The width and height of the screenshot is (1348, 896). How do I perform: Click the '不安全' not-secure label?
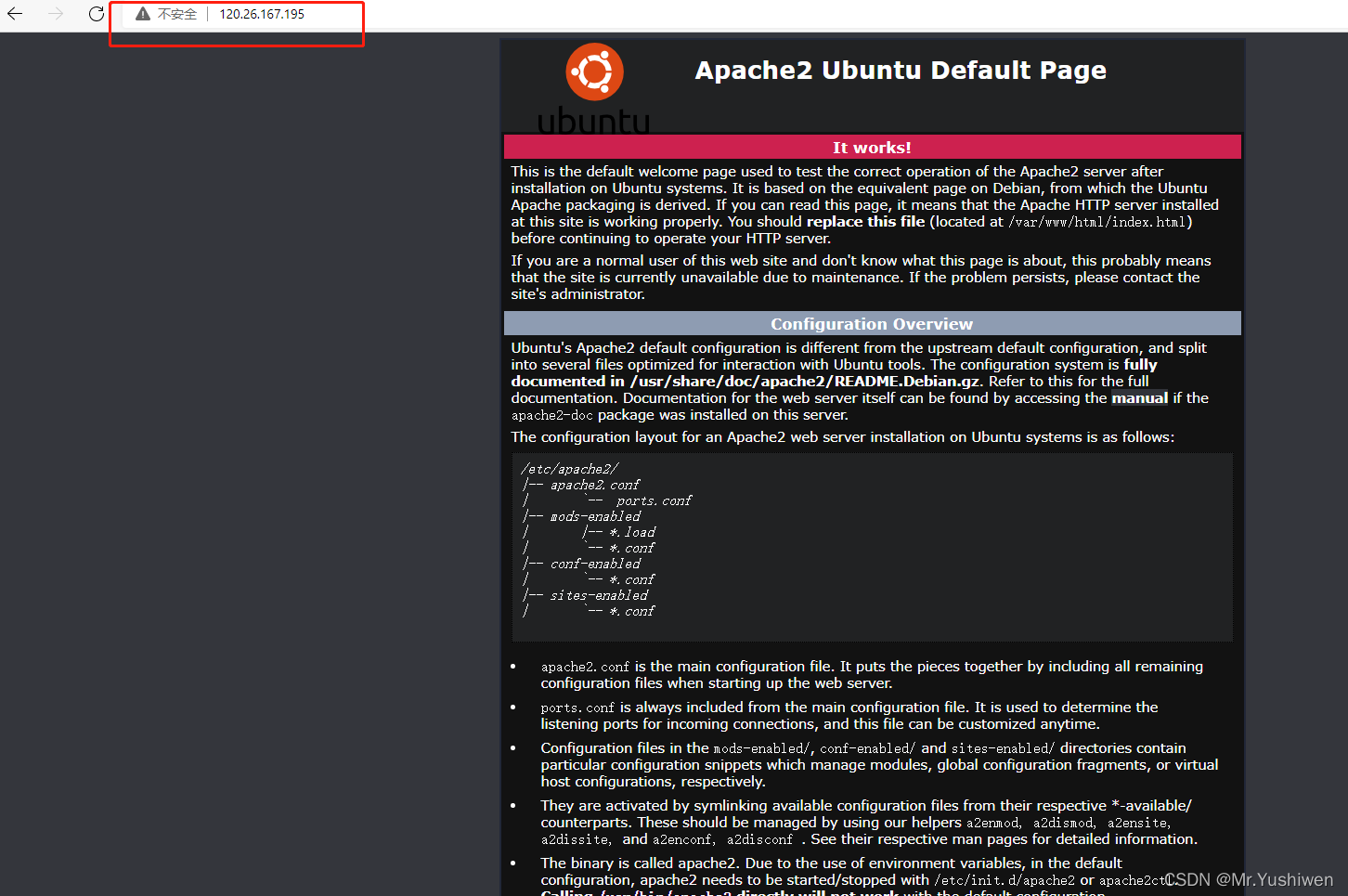pyautogui.click(x=176, y=14)
